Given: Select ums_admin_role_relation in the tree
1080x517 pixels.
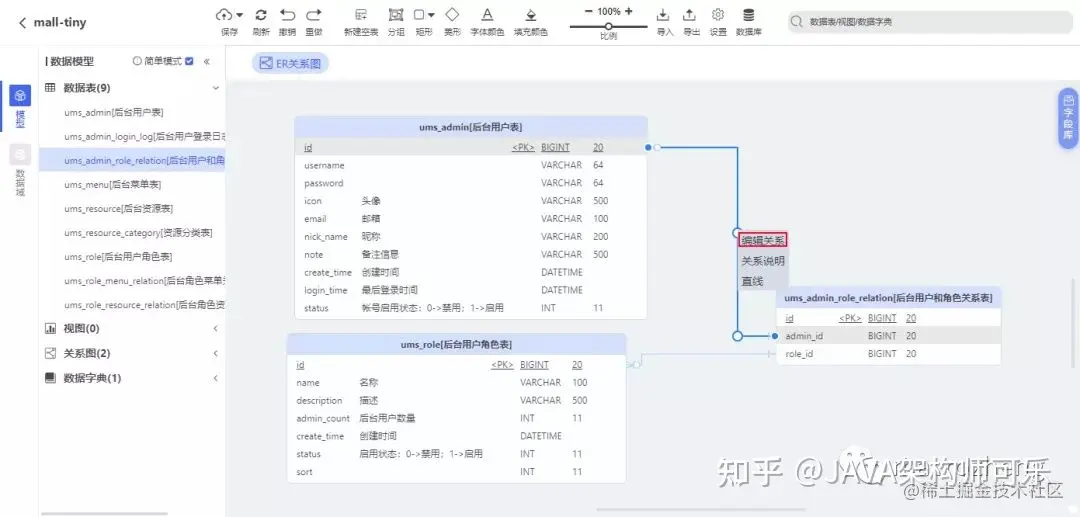Looking at the screenshot, I should pos(132,160).
